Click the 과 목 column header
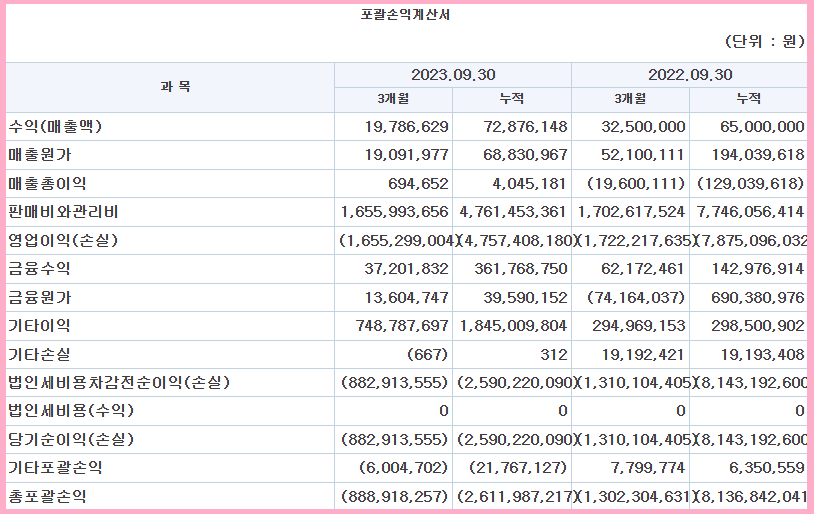The width and height of the screenshot is (814, 514). [x=175, y=86]
